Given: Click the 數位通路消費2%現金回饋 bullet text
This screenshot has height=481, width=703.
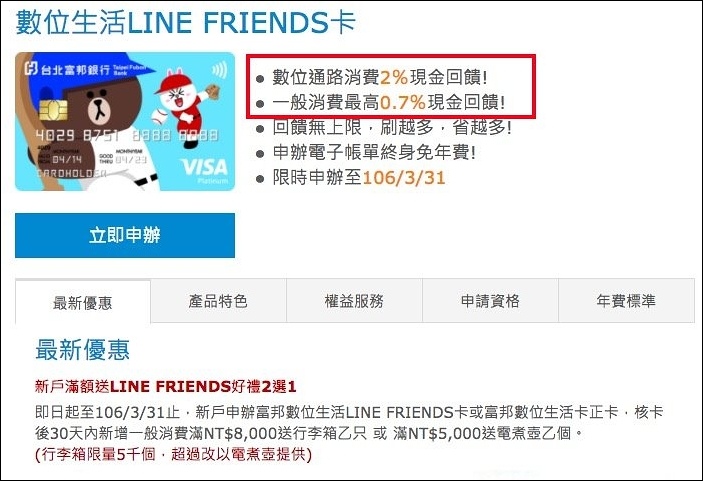Looking at the screenshot, I should (x=379, y=77).
